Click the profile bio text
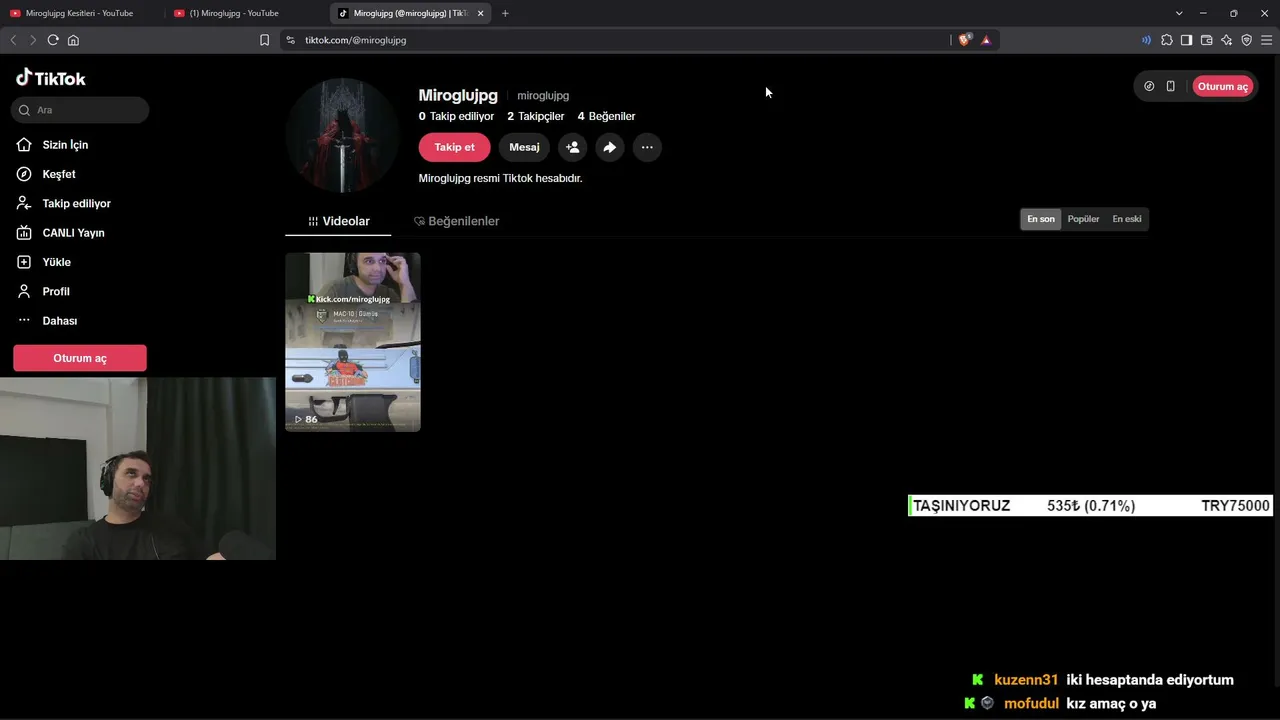 click(x=500, y=178)
